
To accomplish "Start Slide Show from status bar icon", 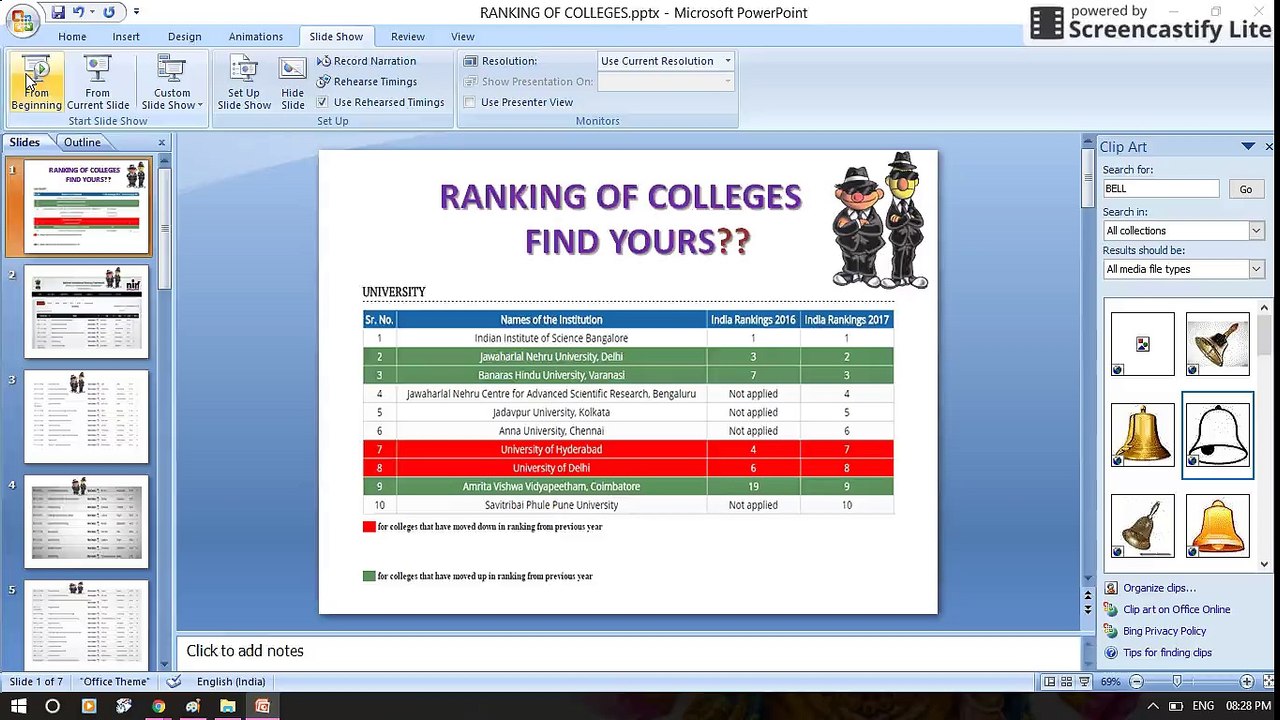I will pyautogui.click(x=1084, y=681).
